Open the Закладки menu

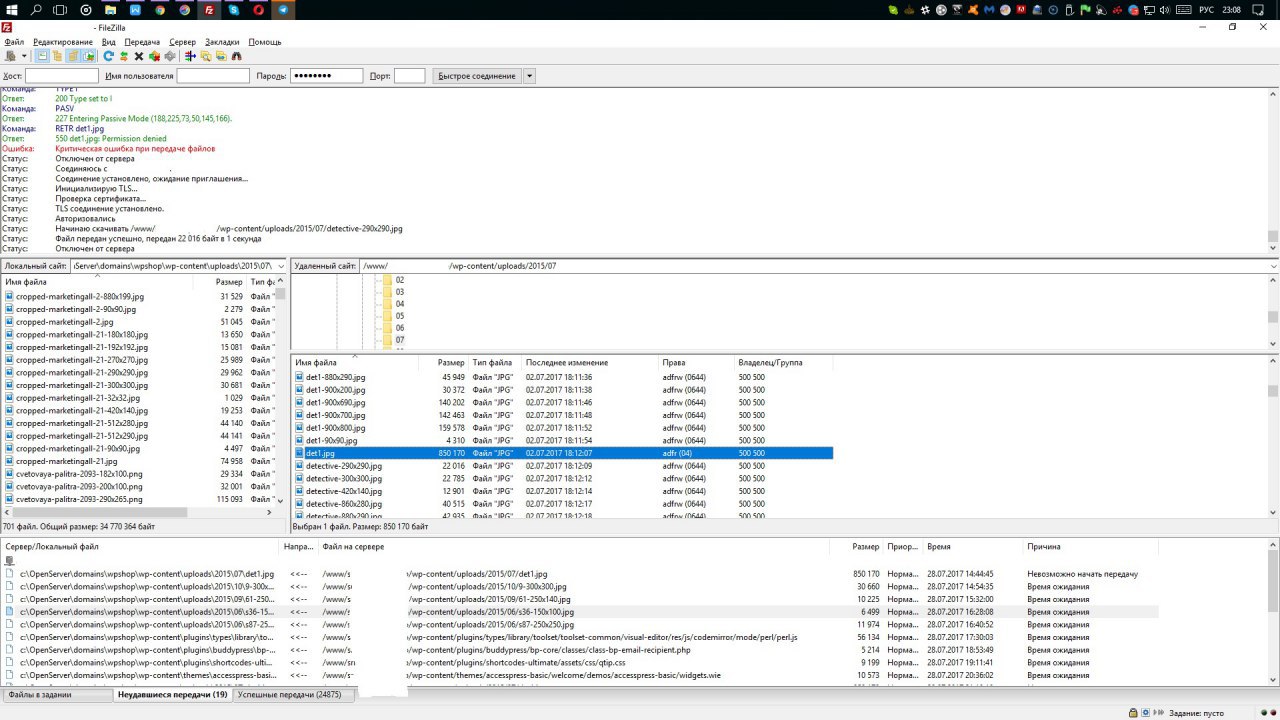click(222, 42)
